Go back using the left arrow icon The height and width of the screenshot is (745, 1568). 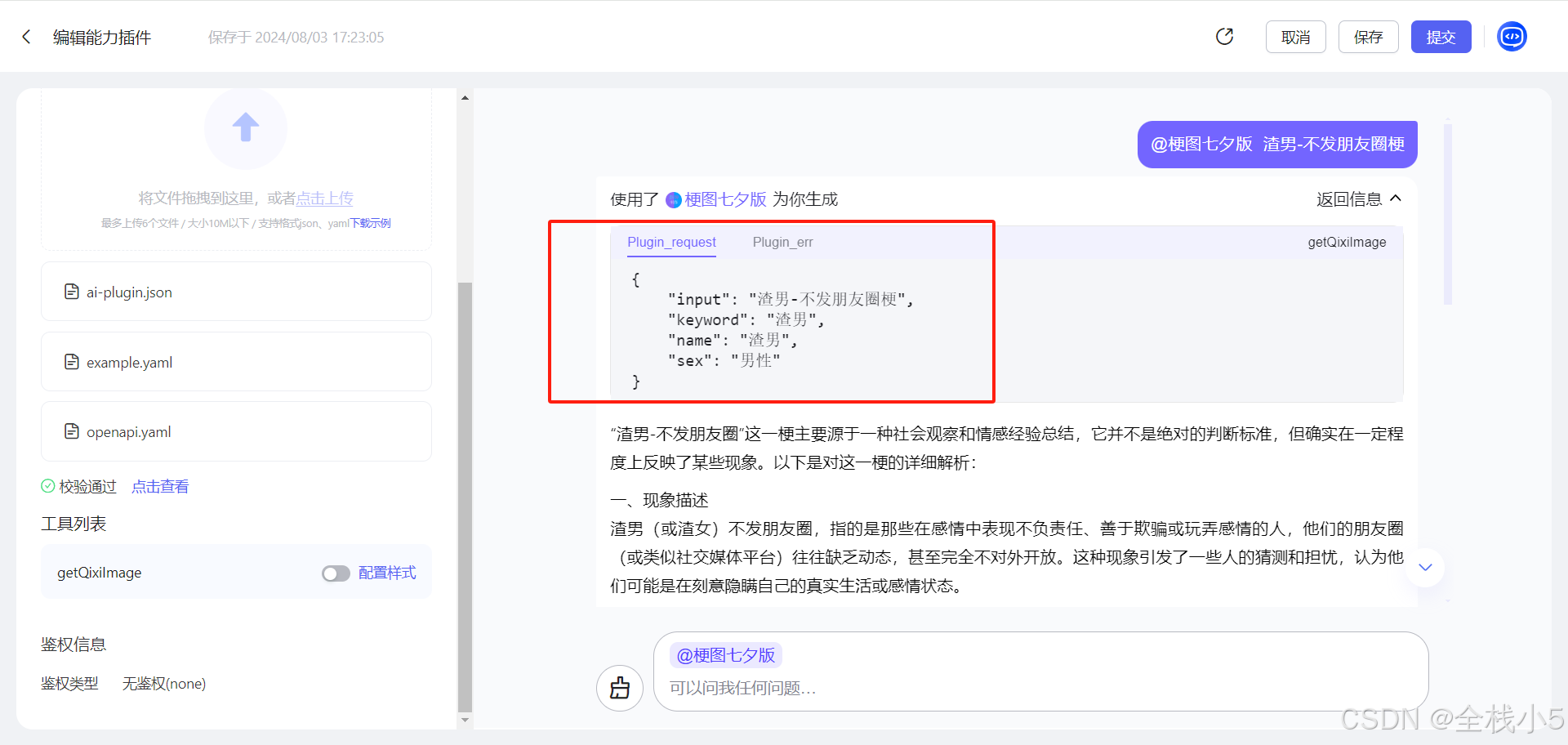(x=26, y=37)
